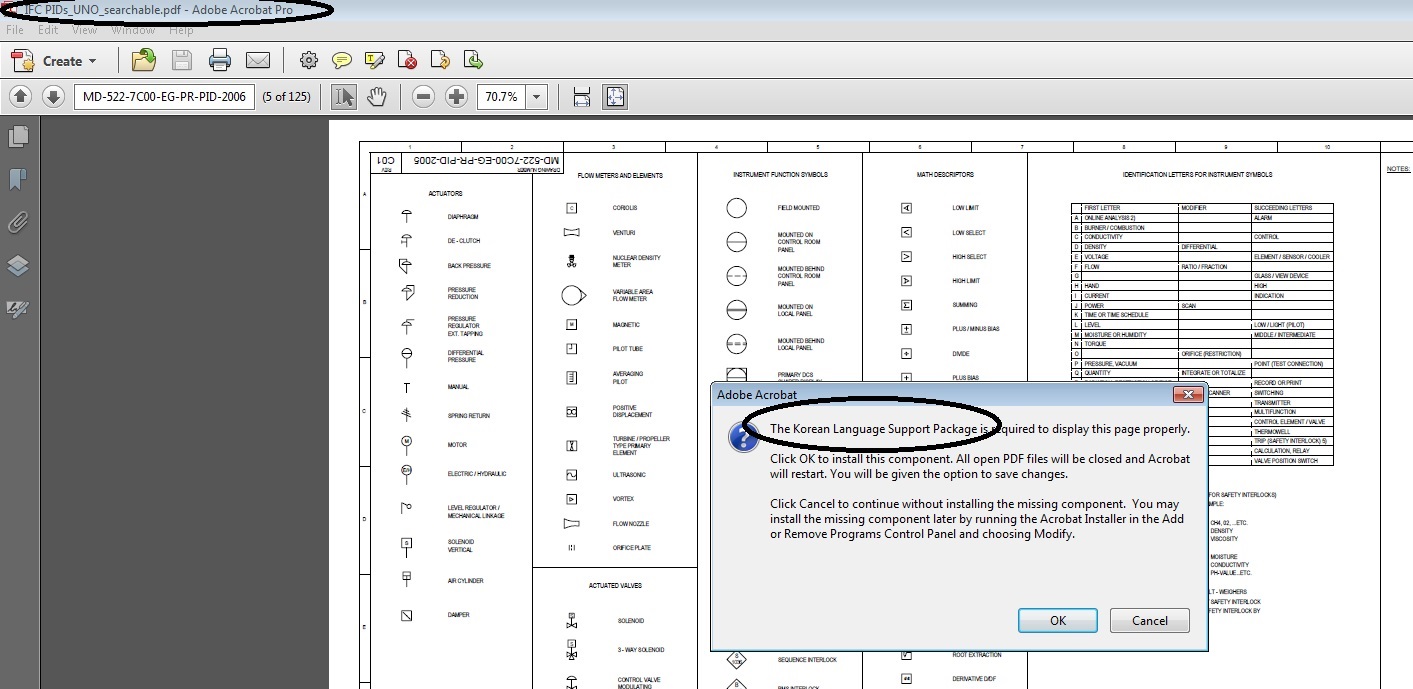Screen dimensions: 1413x689
Task: Open the Window menu
Action: (x=133, y=30)
